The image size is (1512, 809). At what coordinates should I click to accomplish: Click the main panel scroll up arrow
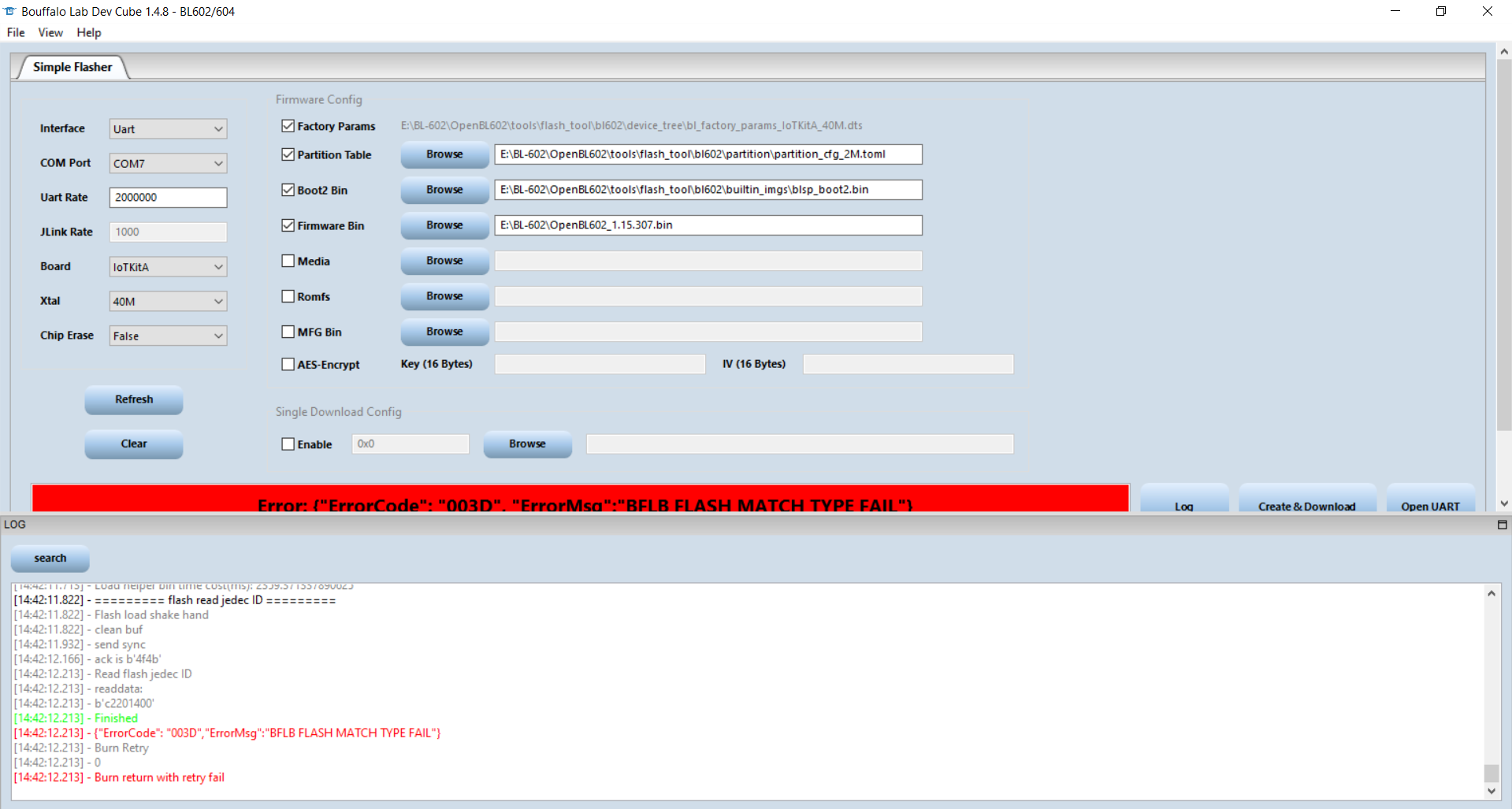click(1504, 51)
